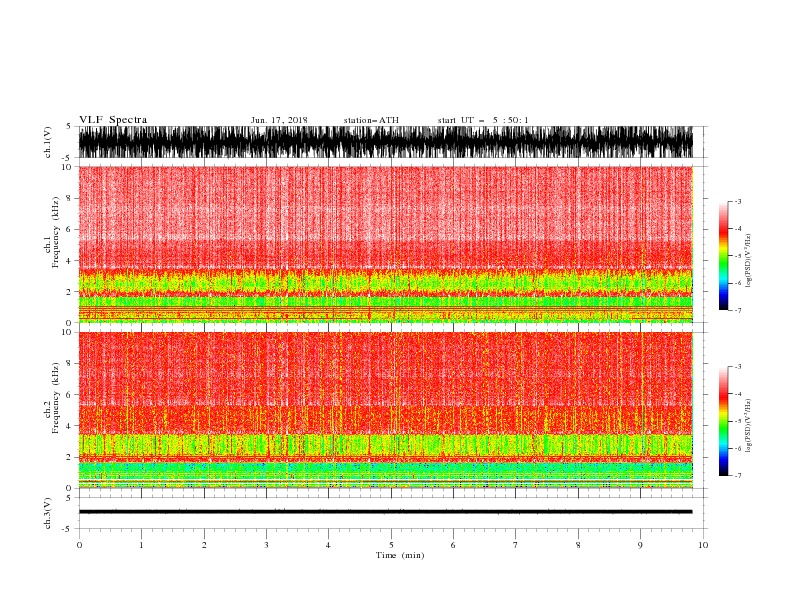Click the "2" kHz tick on ch.2 frequency axis
Viewport: 792px width, 612px height.
click(70, 457)
